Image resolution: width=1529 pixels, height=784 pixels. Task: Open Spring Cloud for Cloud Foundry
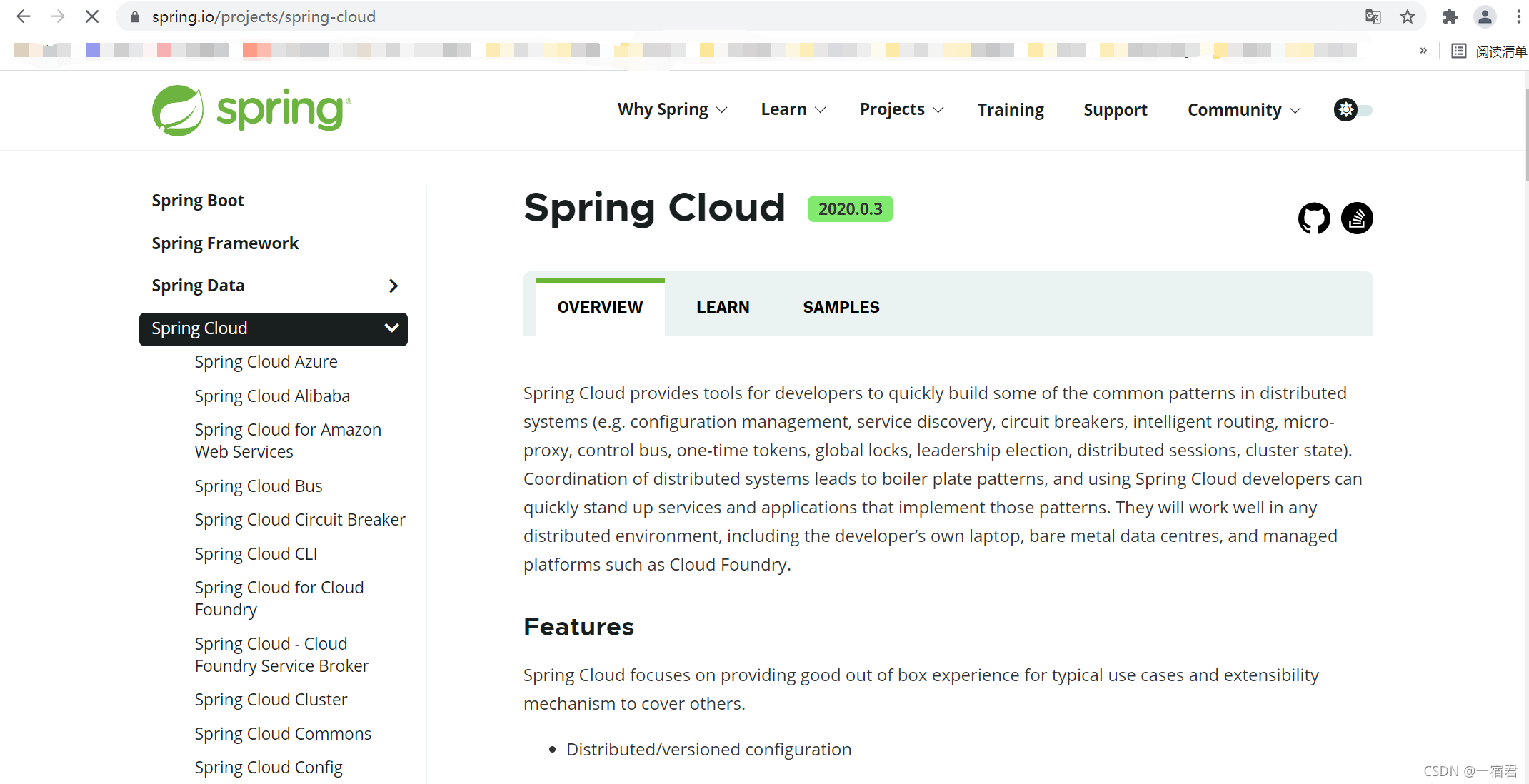point(279,598)
